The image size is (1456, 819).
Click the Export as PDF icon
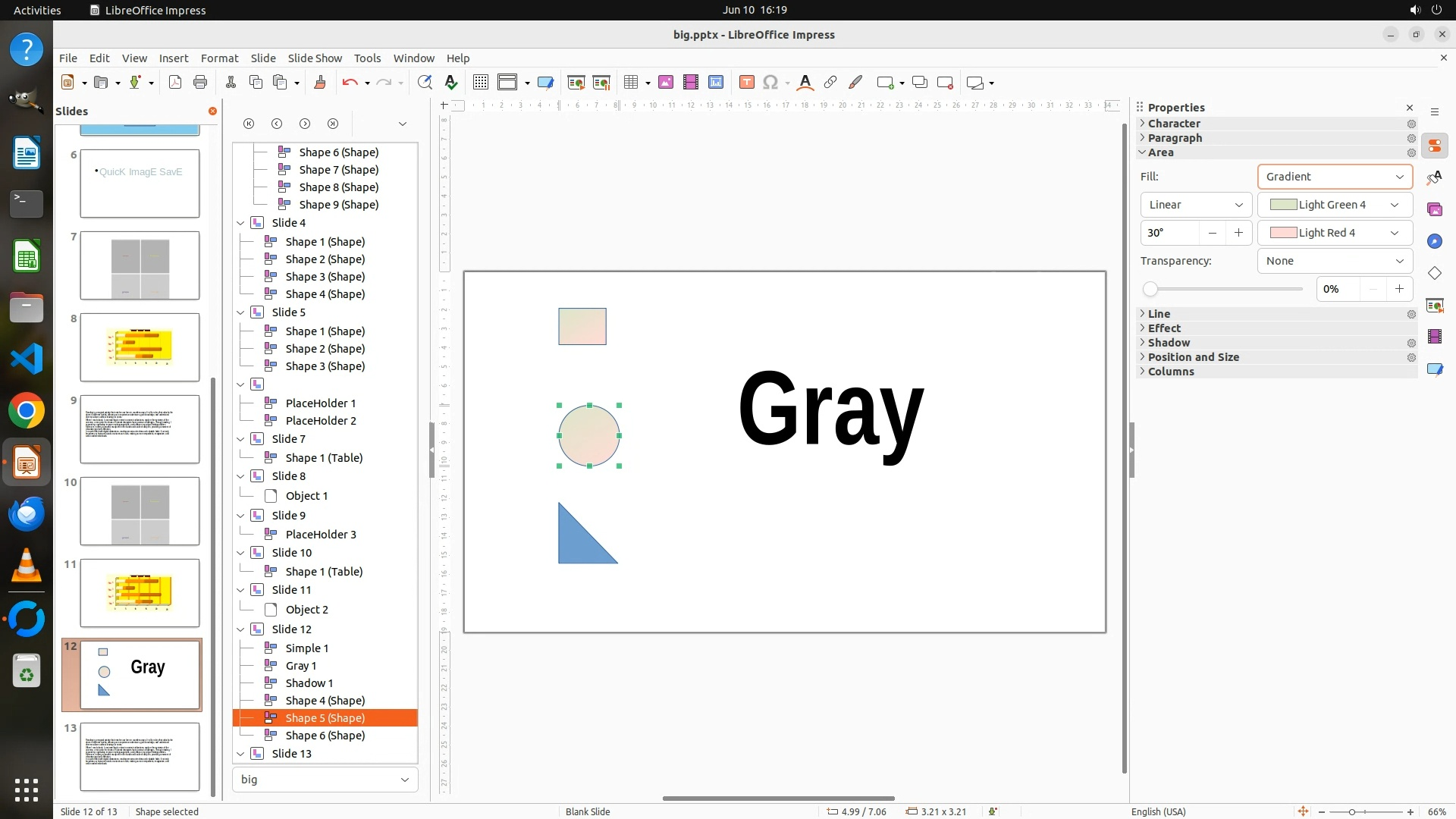pyautogui.click(x=175, y=83)
